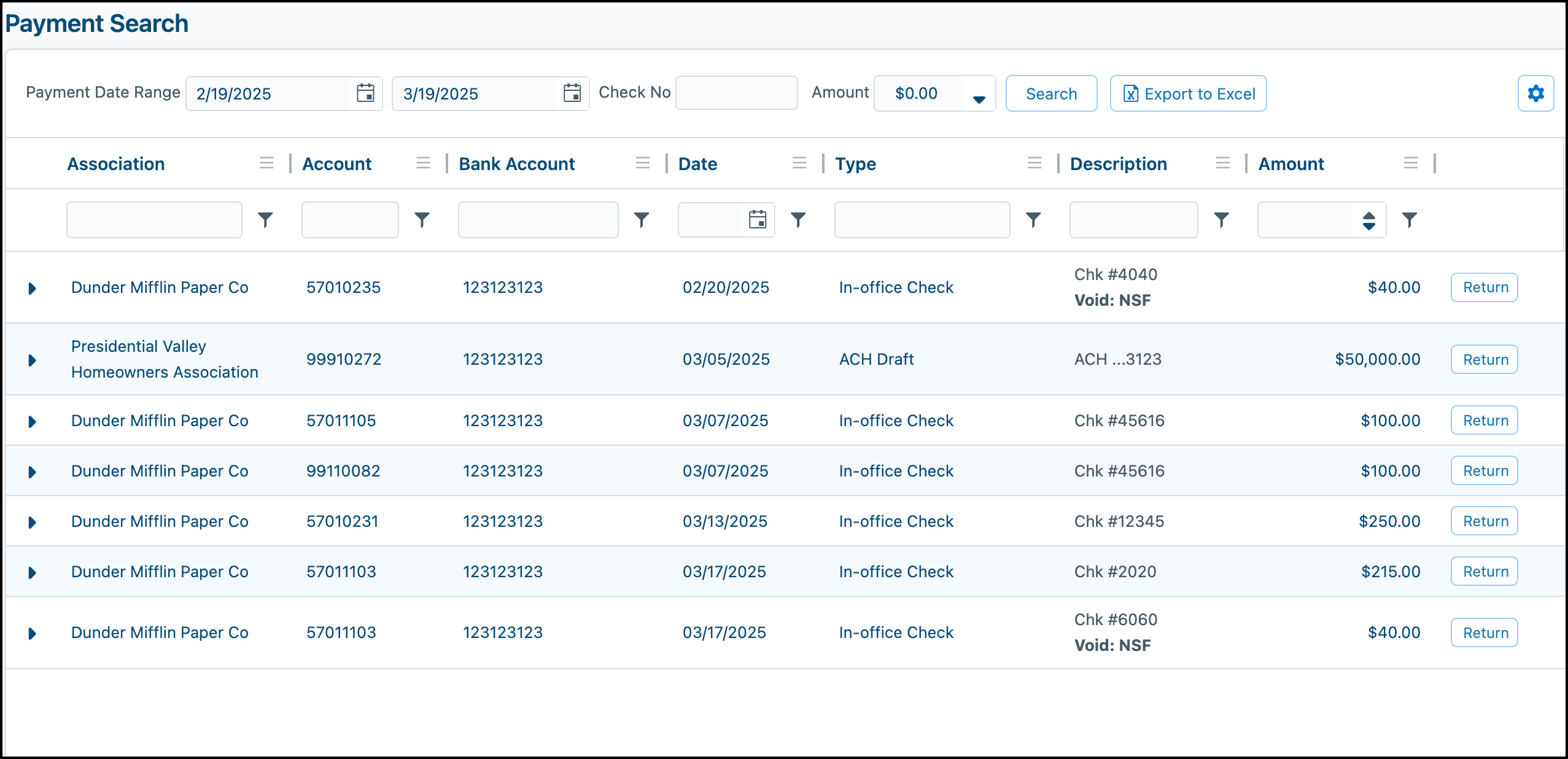Image resolution: width=1568 pixels, height=759 pixels.
Task: Expand the row for account 57010231
Action: (x=32, y=522)
